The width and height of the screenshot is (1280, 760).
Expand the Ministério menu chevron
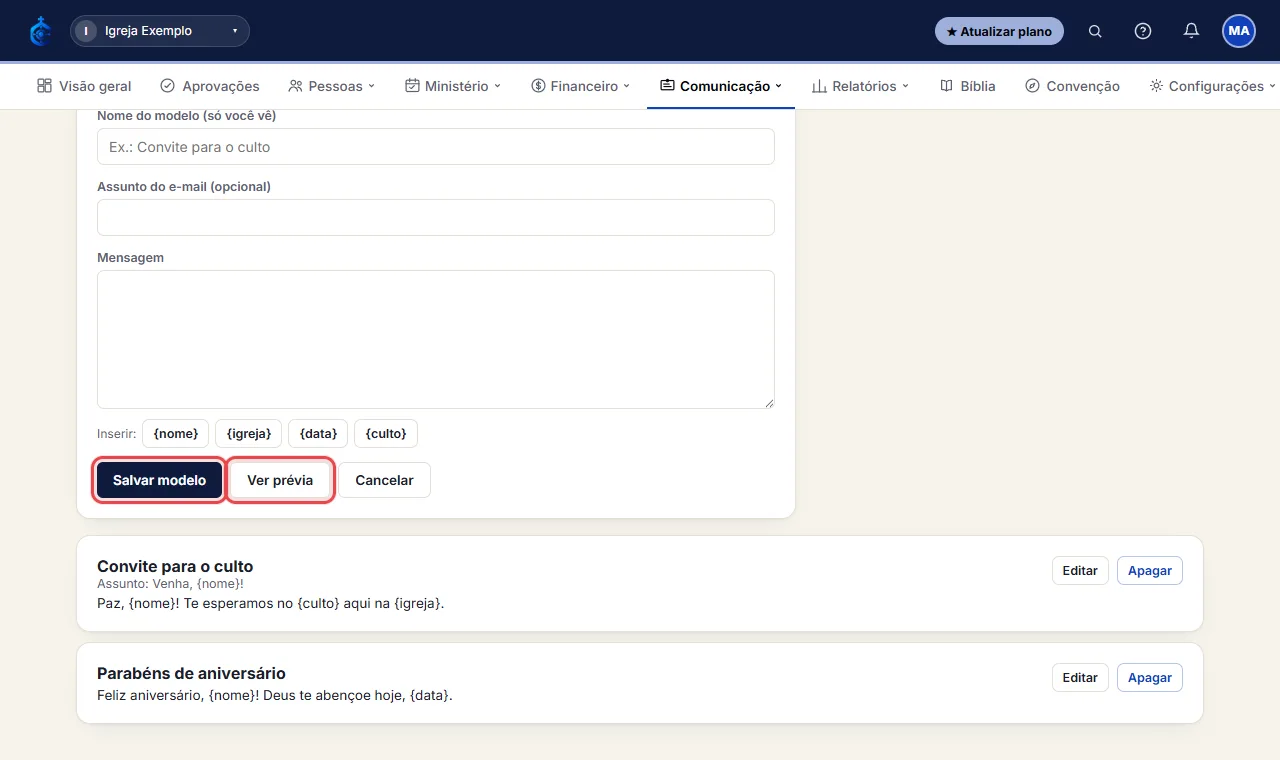pyautogui.click(x=497, y=86)
